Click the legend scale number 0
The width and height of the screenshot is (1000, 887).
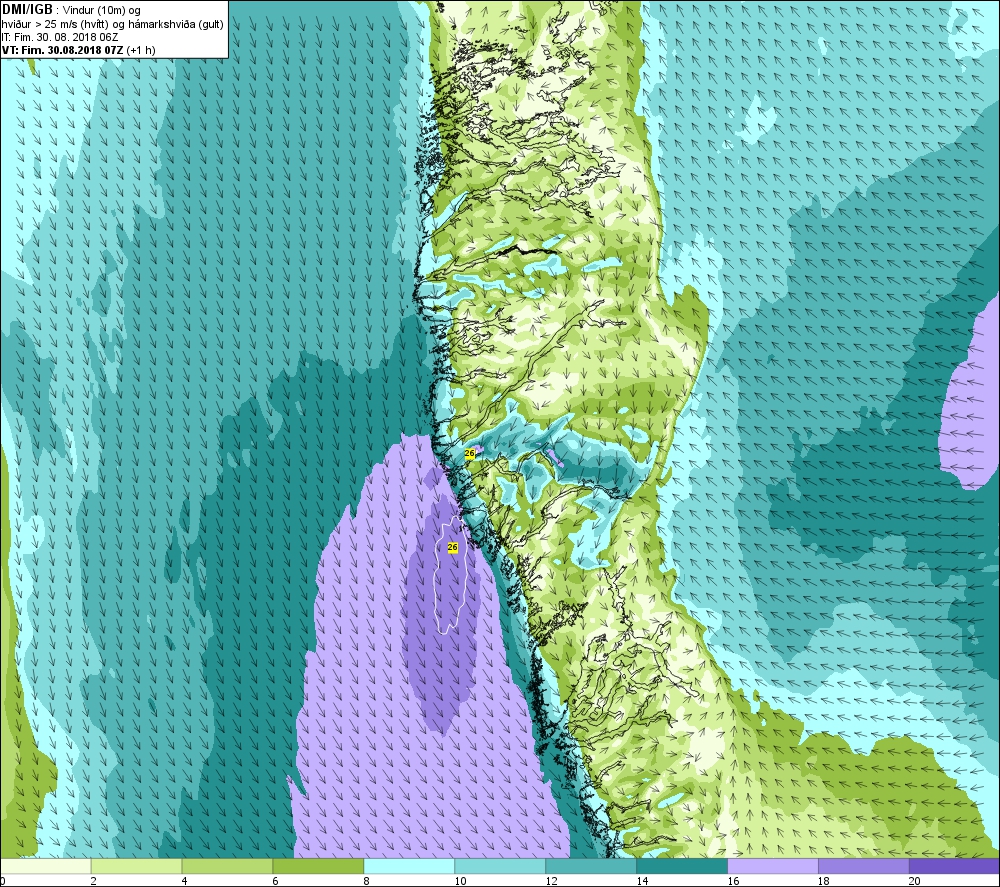click(x=3, y=881)
